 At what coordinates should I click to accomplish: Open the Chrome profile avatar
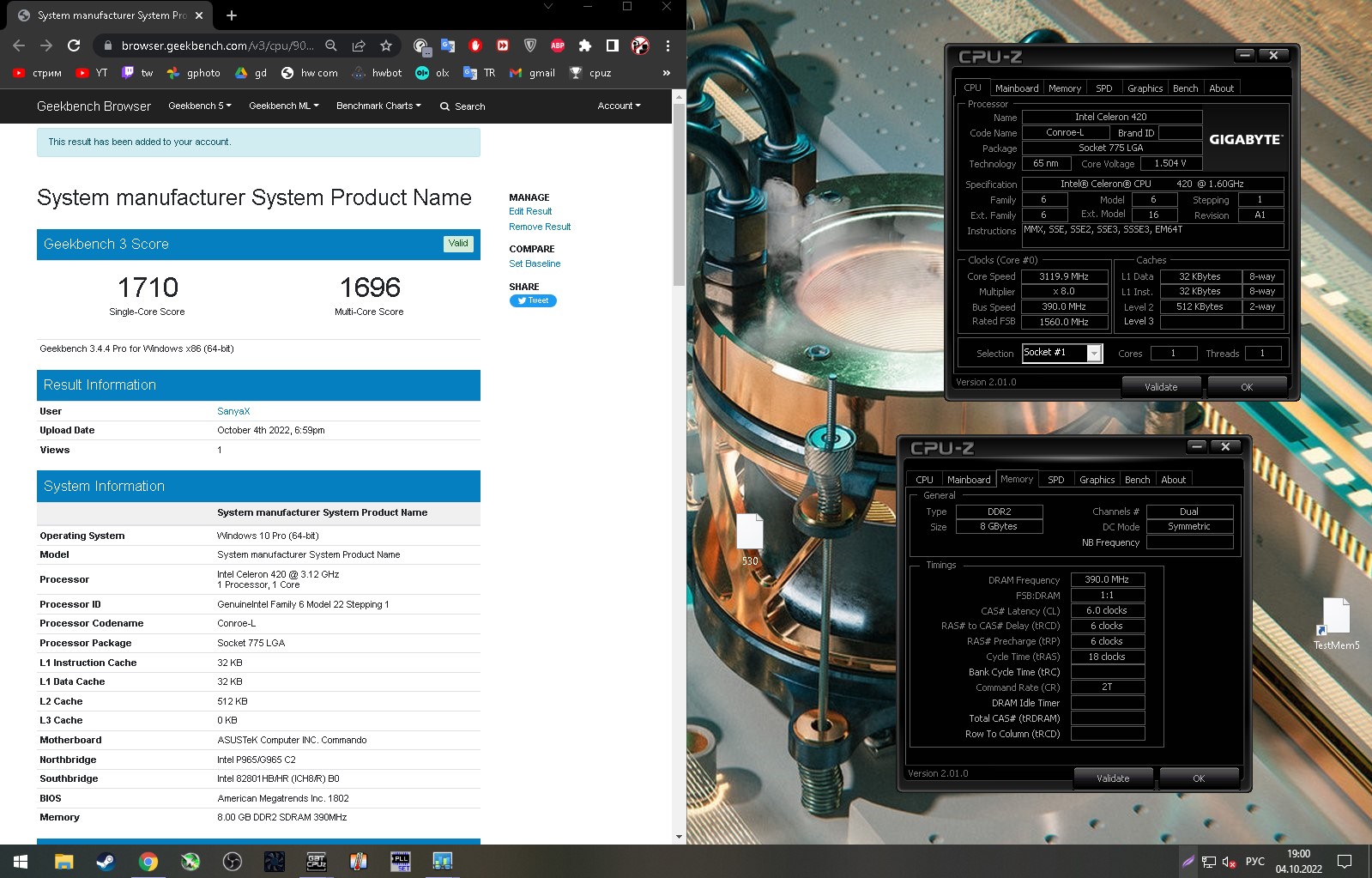pos(640,45)
